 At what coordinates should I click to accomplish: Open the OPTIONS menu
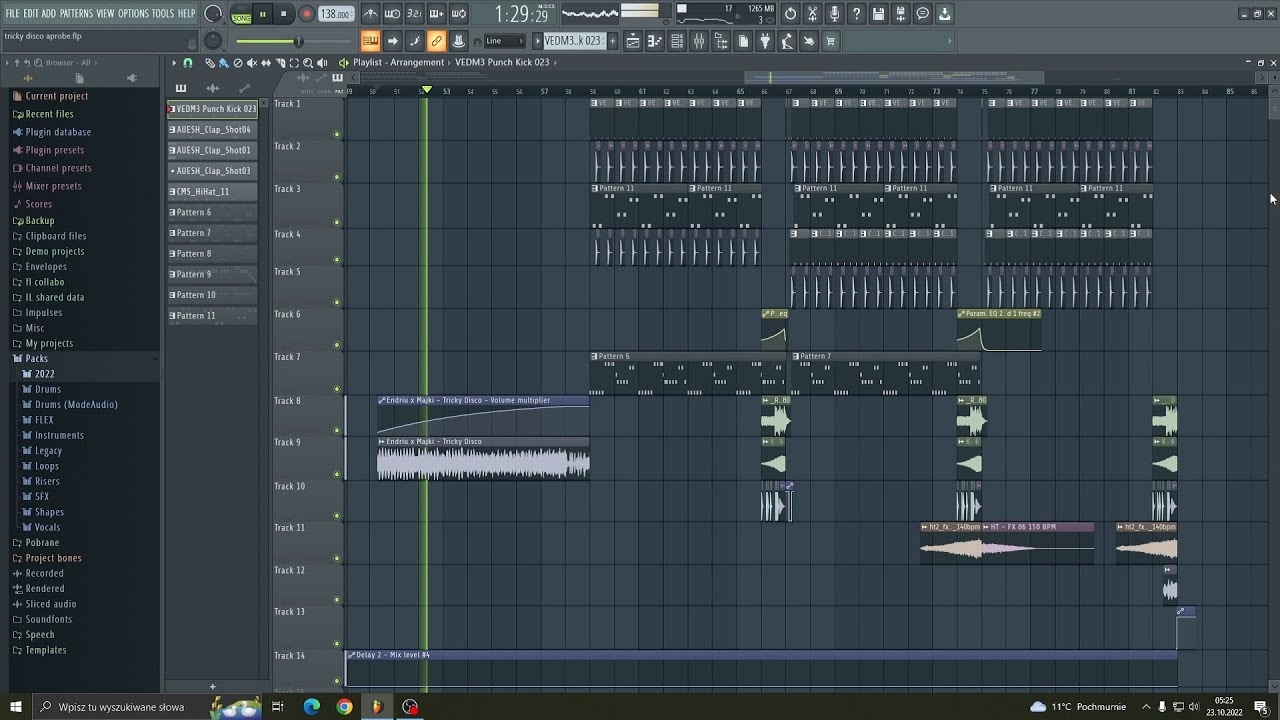coord(133,13)
